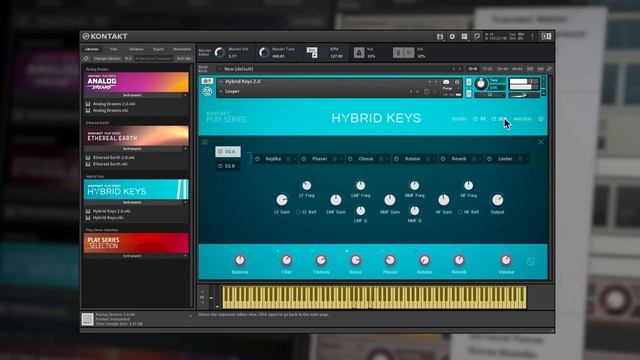Open the Chorus slot dropdown arrow

[x=387, y=159]
